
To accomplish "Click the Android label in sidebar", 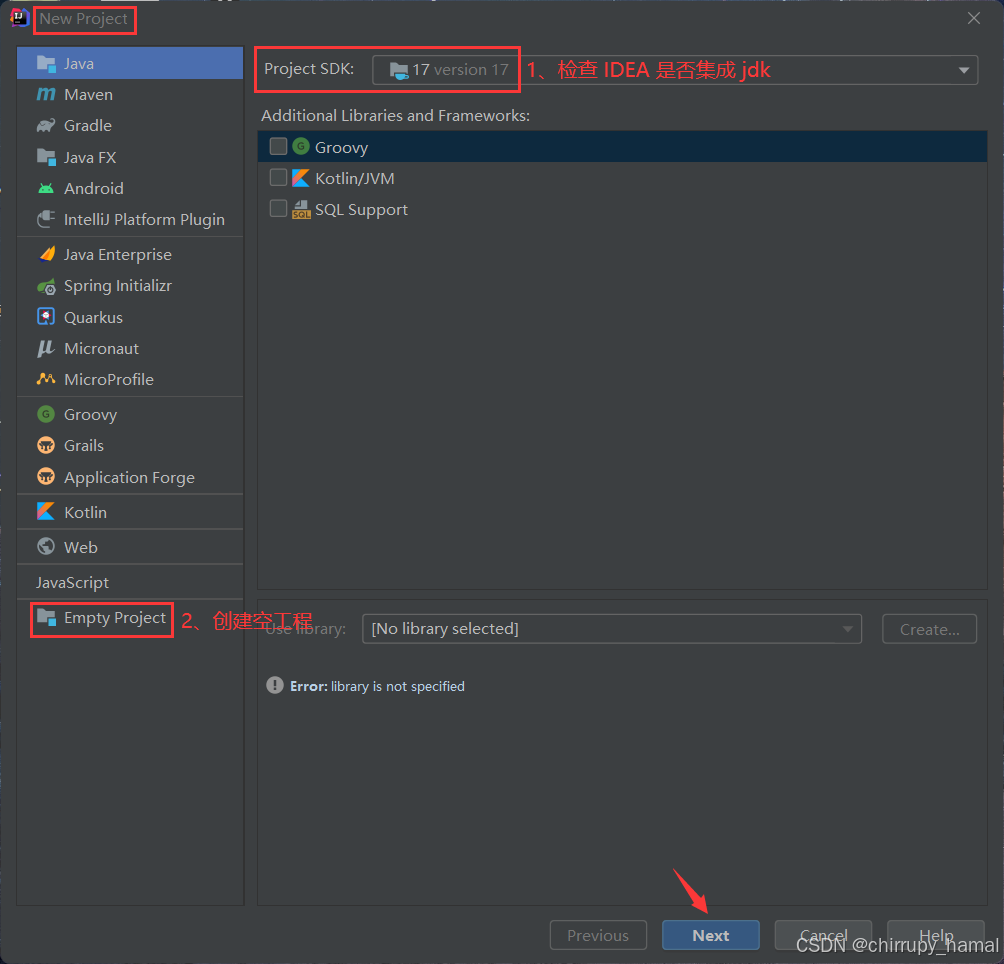I will coord(93,189).
